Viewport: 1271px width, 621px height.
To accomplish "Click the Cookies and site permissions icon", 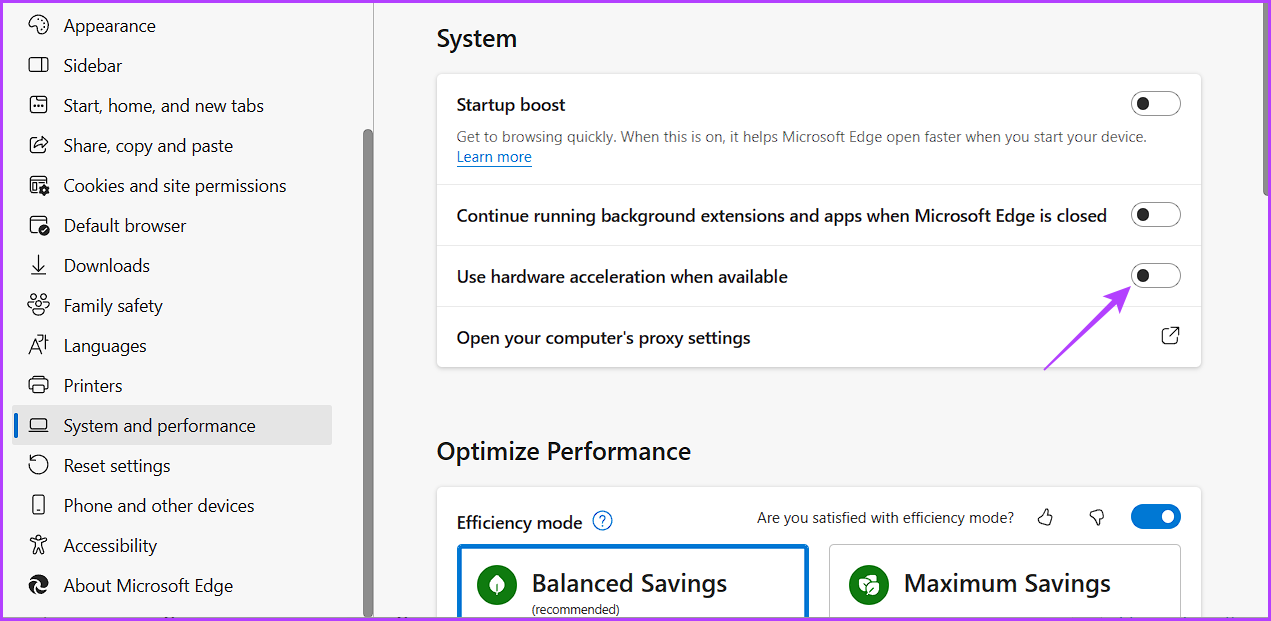I will tap(39, 185).
